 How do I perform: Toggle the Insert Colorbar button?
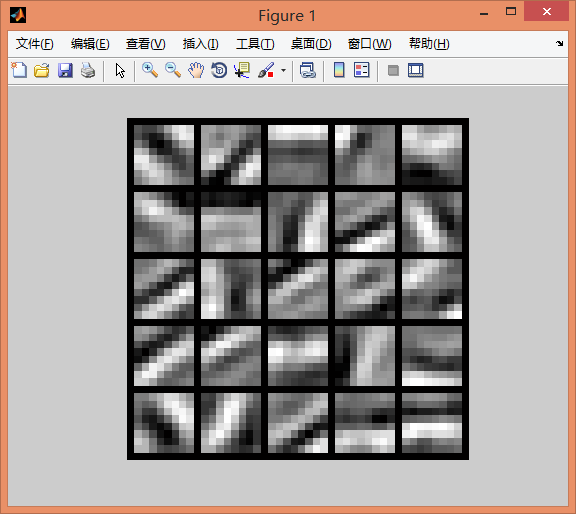pyautogui.click(x=339, y=70)
